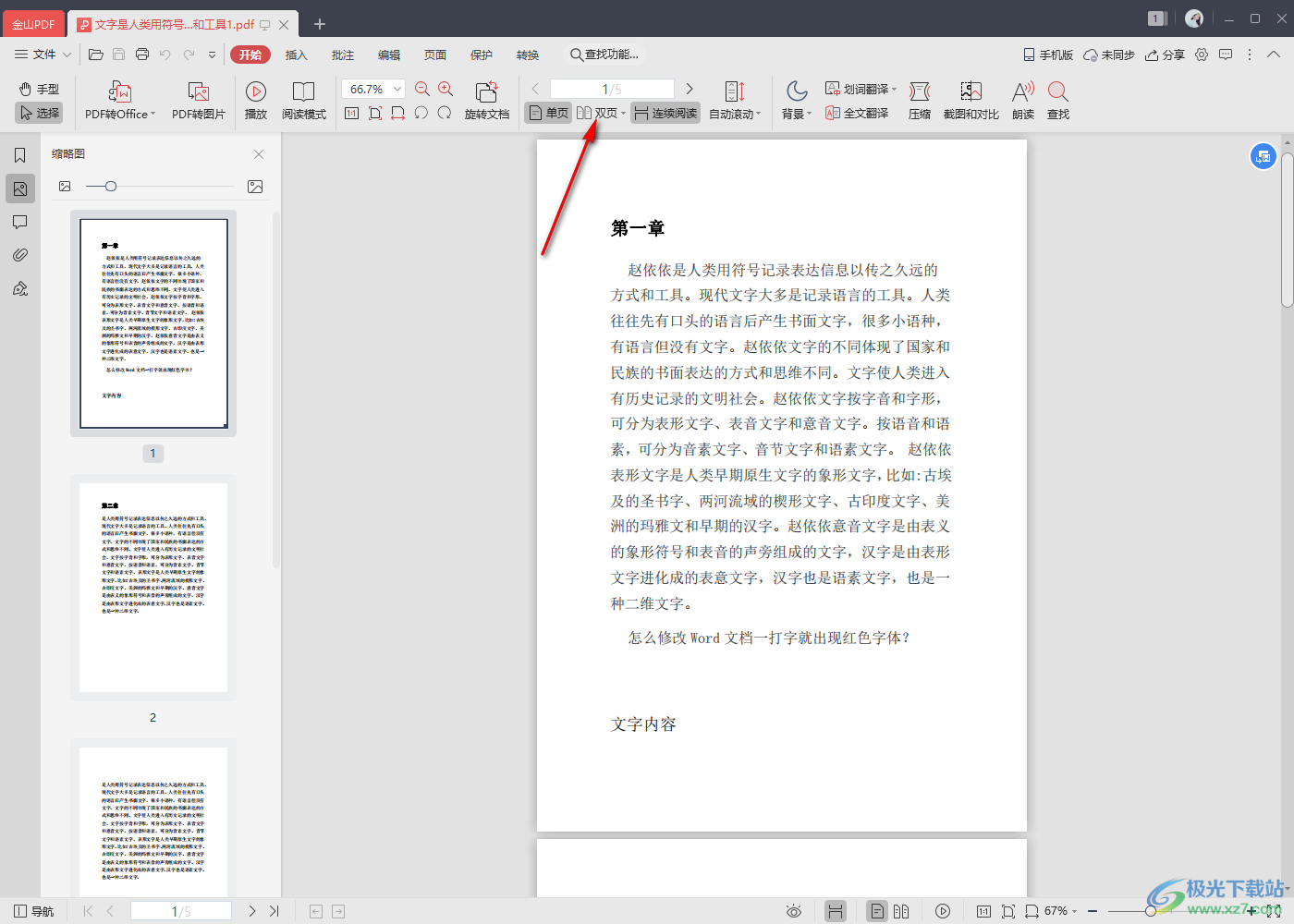The width and height of the screenshot is (1294, 924).
Task: Open the bookmark panel in sidebar
Action: [x=19, y=155]
